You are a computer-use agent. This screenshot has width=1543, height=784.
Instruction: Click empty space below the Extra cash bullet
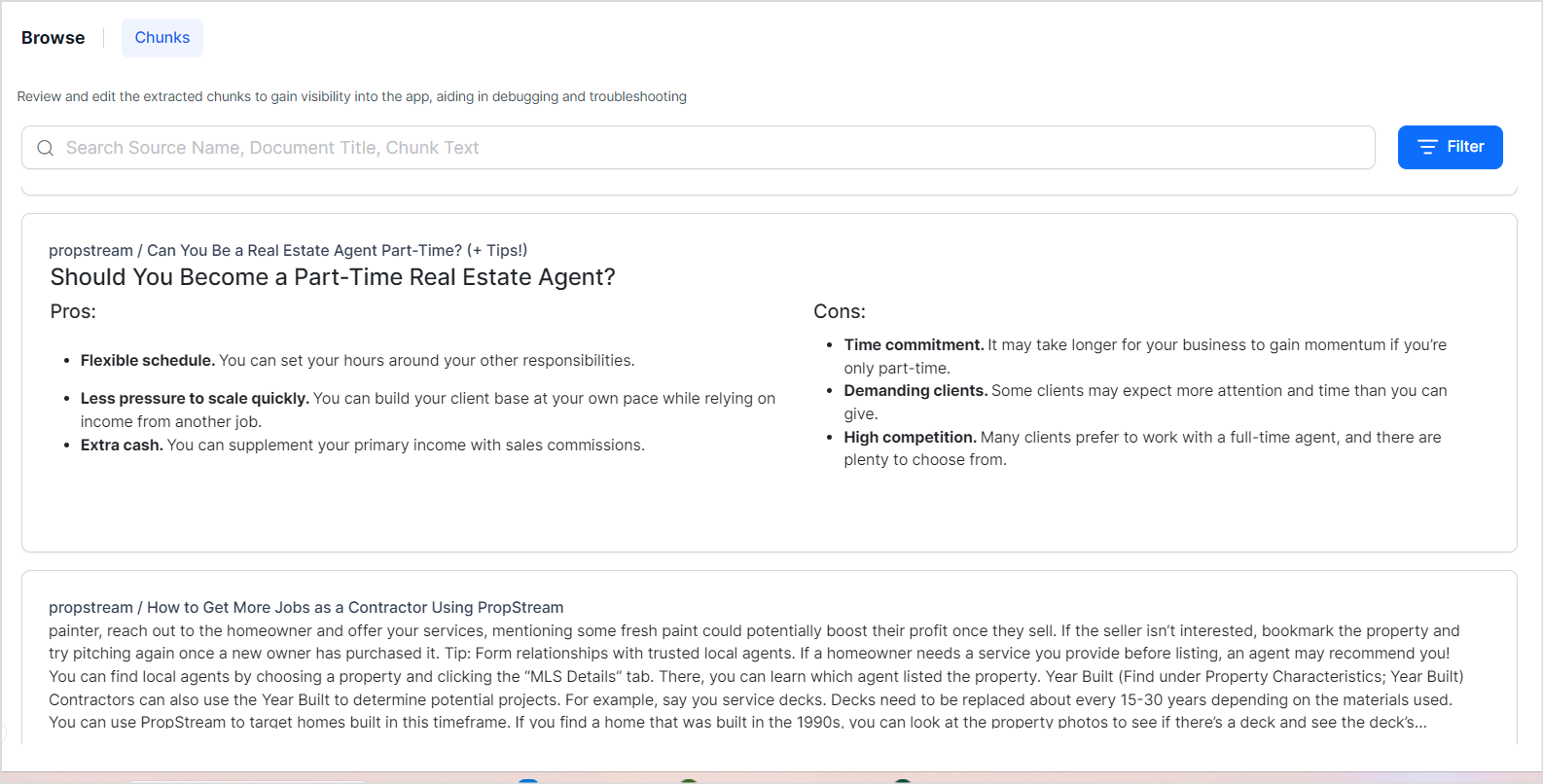click(389, 501)
